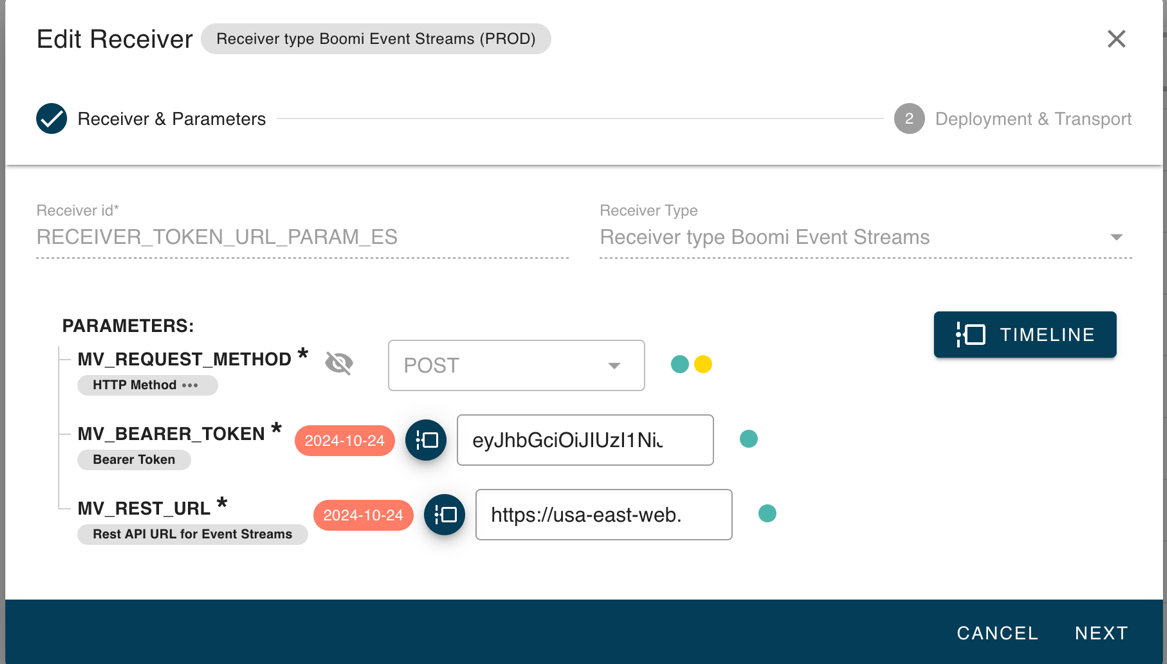This screenshot has width=1167, height=664.
Task: Click the step 2 number circle
Action: pos(909,118)
